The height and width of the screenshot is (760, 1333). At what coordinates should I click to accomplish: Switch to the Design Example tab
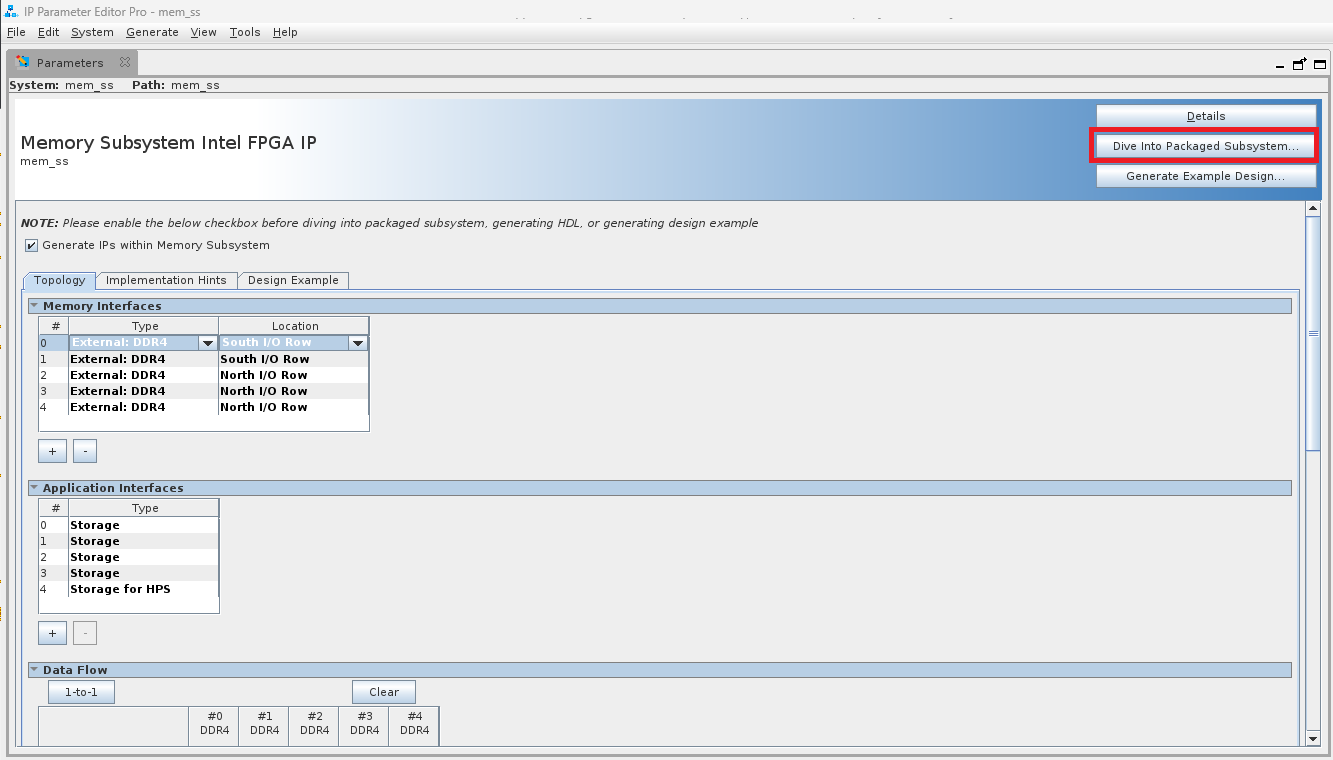[293, 280]
